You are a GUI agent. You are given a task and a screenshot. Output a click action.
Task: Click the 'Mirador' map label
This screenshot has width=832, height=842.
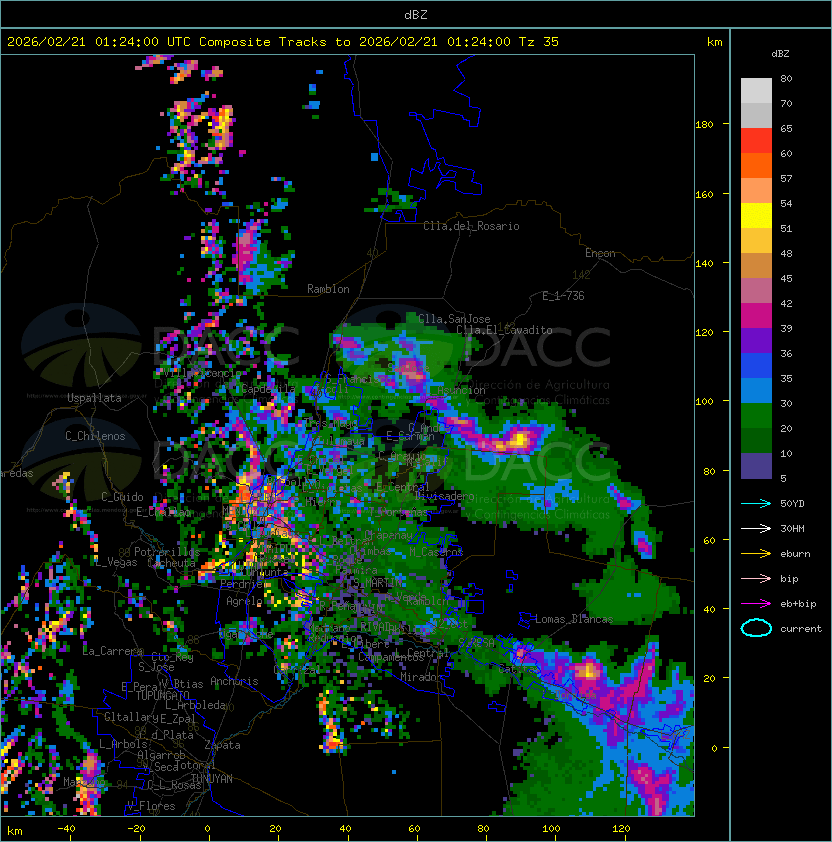coord(421,677)
